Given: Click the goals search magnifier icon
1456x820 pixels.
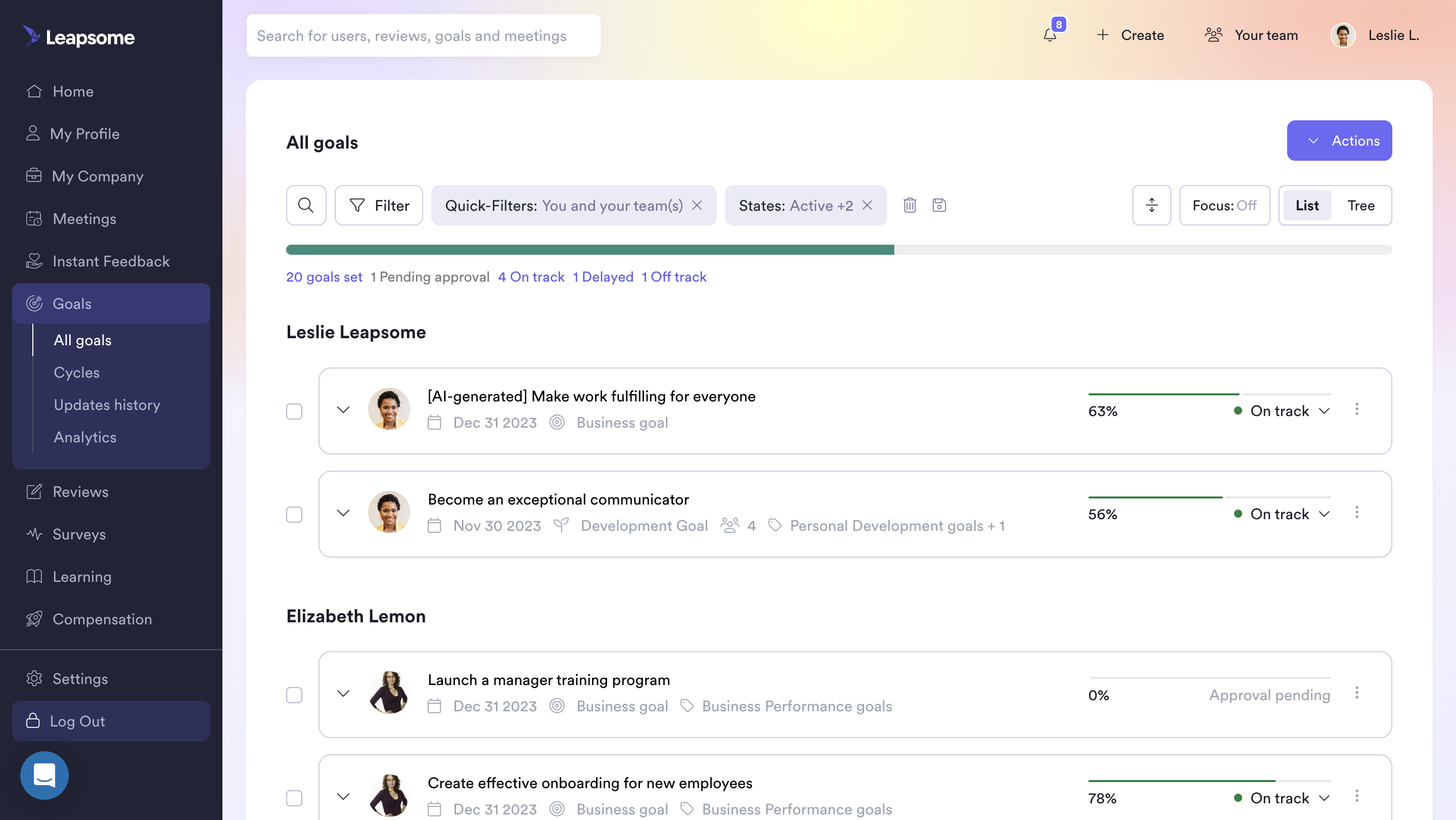Looking at the screenshot, I should pos(306,205).
